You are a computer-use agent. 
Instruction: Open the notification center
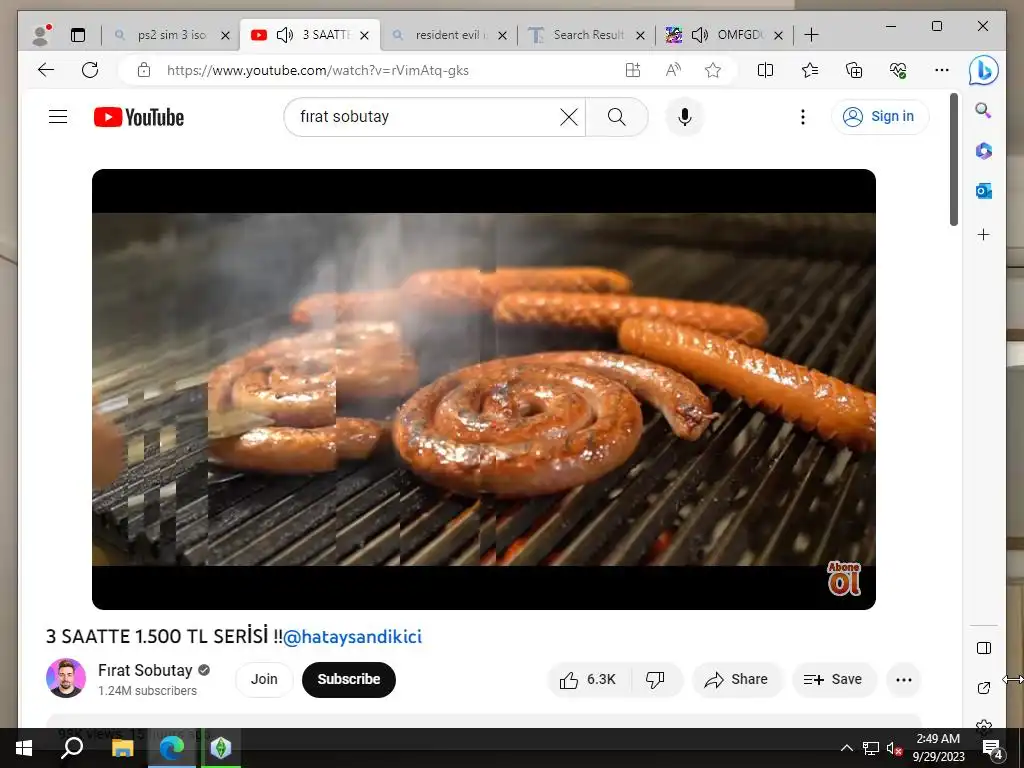[993, 748]
